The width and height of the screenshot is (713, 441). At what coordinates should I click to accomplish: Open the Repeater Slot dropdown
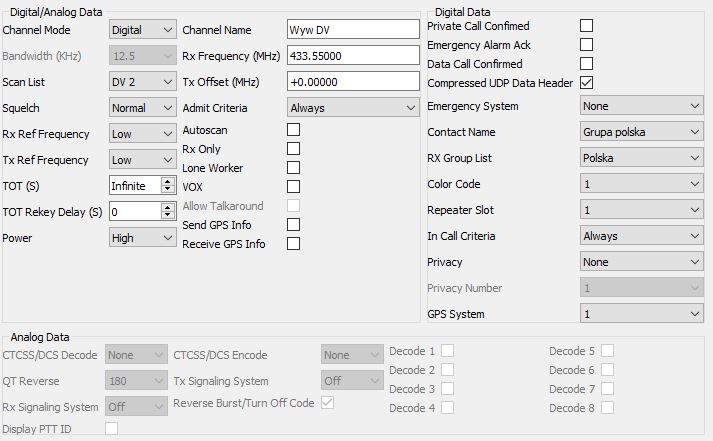pyautogui.click(x=641, y=210)
